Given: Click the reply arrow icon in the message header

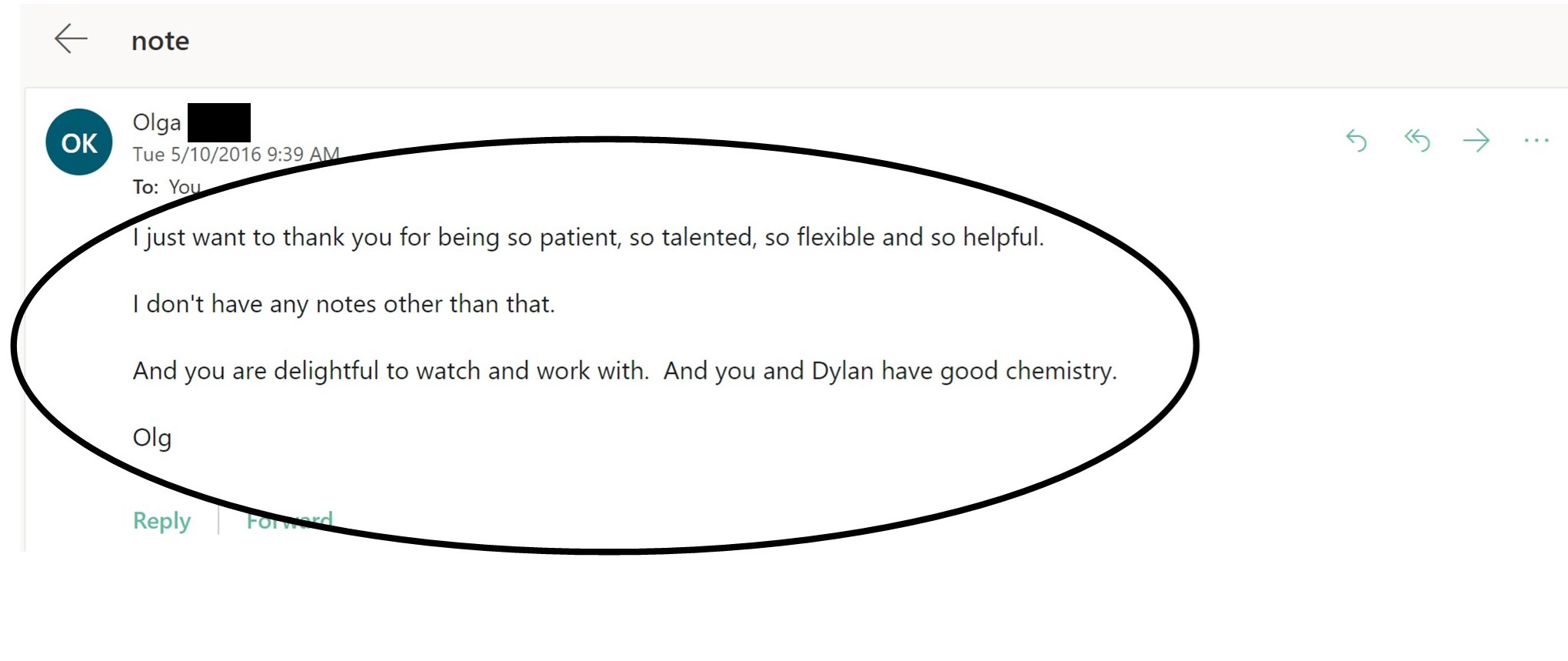Looking at the screenshot, I should click(1357, 141).
